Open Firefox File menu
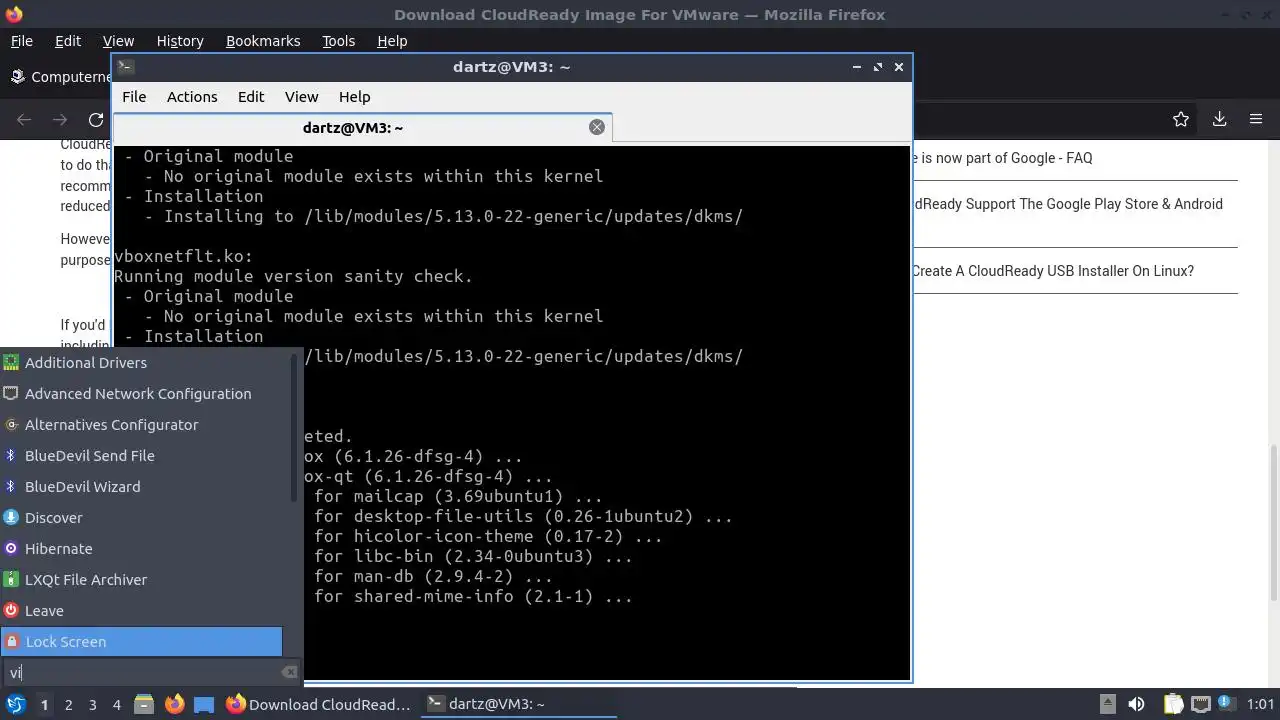This screenshot has height=720, width=1280. pos(21,41)
